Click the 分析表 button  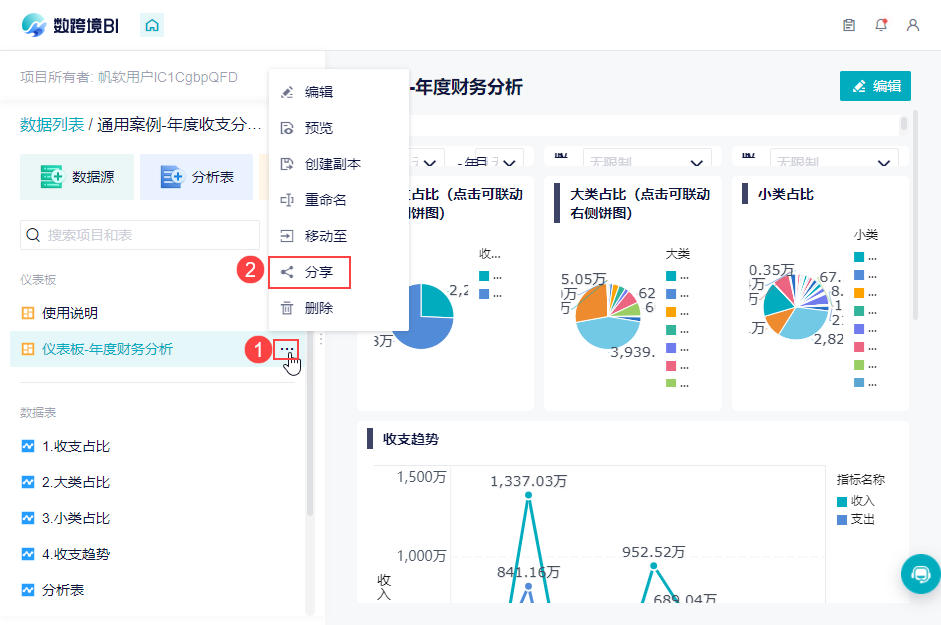tap(197, 177)
